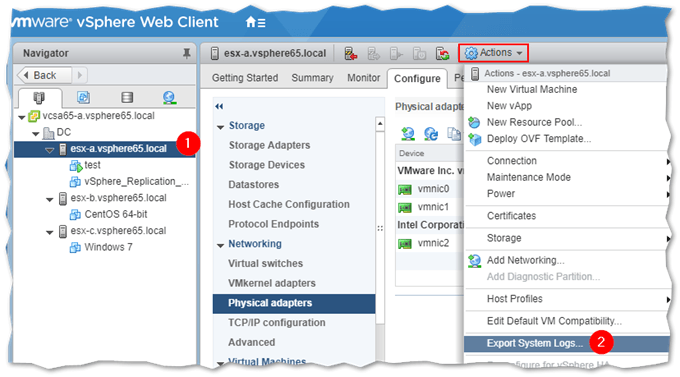Screen dimensions: 680x377
Task: Collapse the Networking section in Configure
Action: coord(220,246)
